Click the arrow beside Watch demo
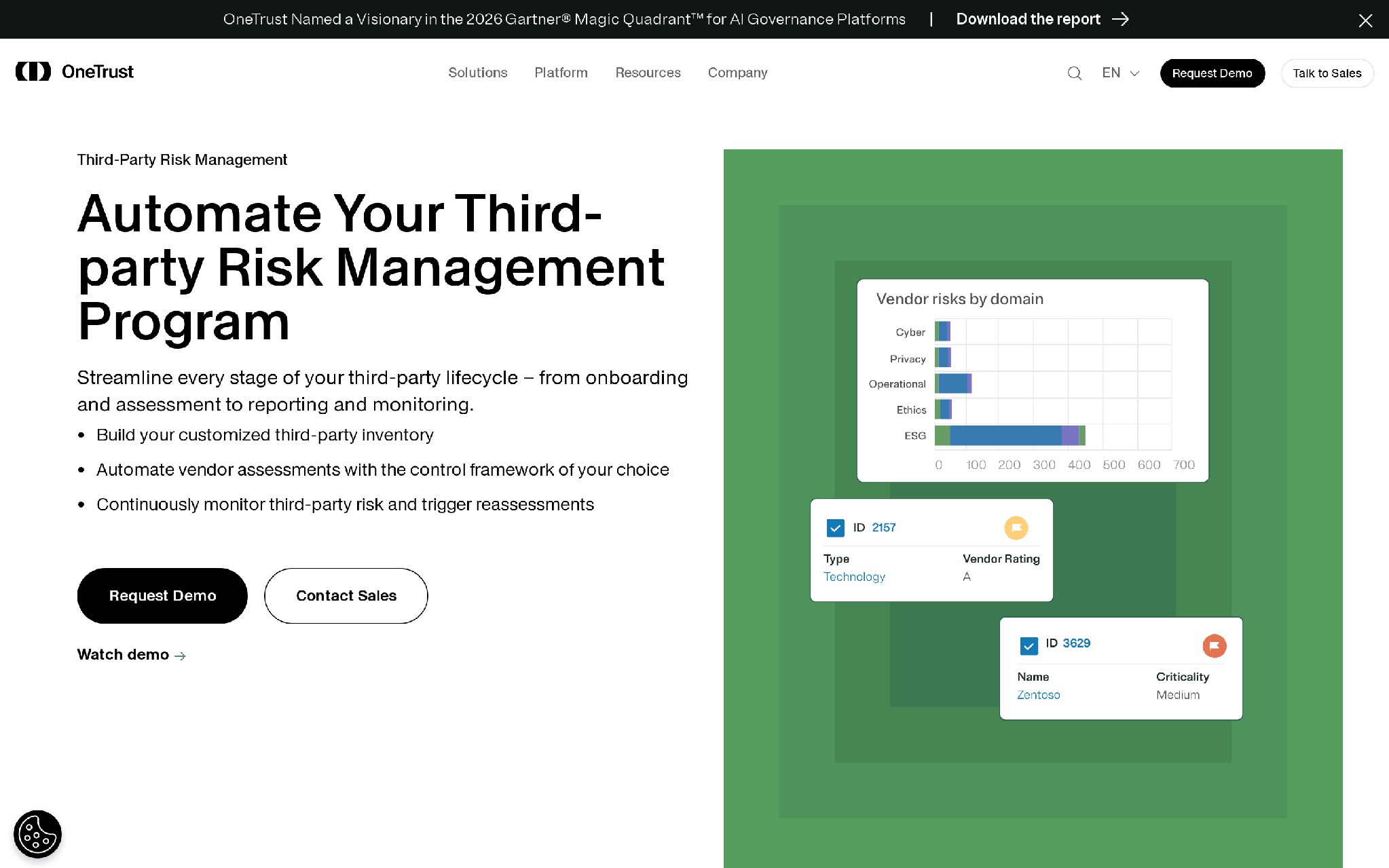This screenshot has height=868, width=1389. pos(180,656)
